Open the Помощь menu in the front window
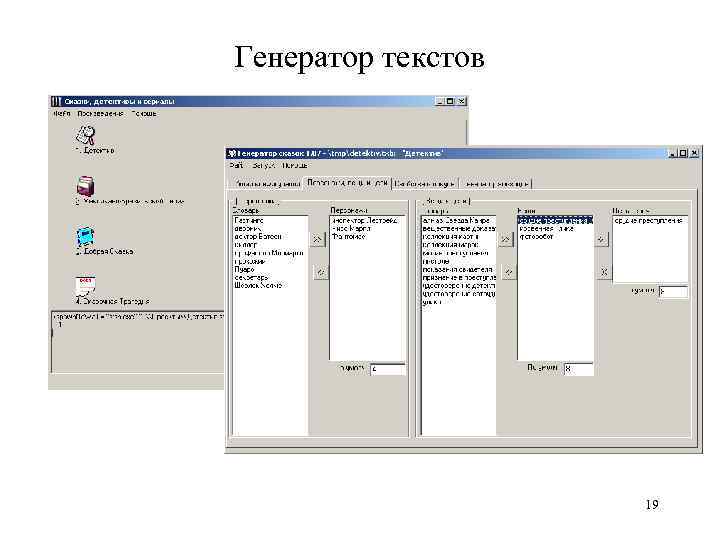Viewport: 720px width, 540px height. (x=295, y=165)
